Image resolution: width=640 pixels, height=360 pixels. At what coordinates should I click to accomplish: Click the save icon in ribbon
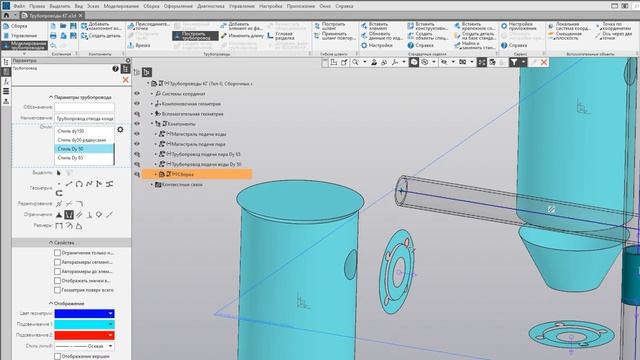click(73, 26)
